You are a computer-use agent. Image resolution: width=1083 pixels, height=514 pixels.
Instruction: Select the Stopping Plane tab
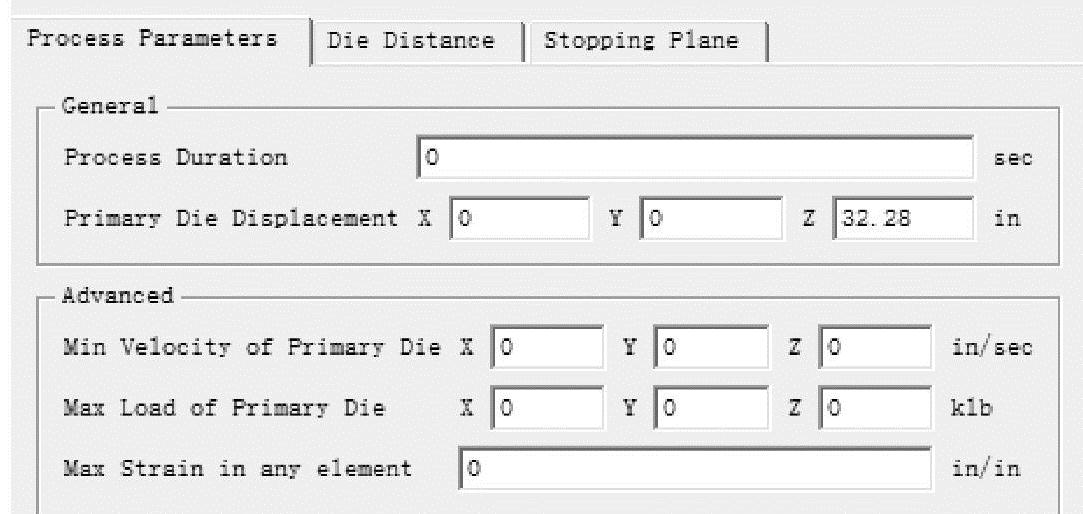640,41
